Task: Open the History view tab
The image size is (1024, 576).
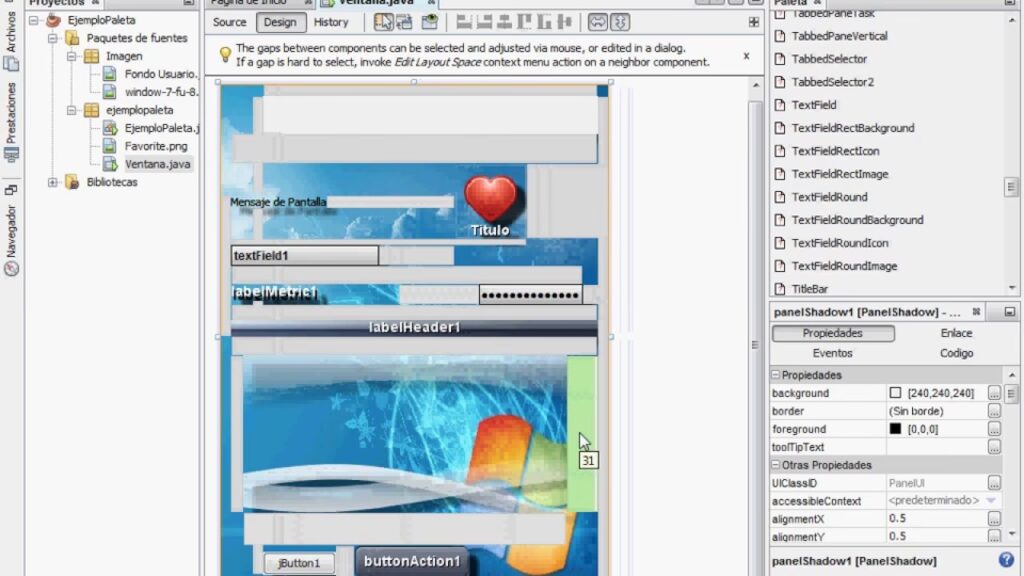Action: (331, 22)
